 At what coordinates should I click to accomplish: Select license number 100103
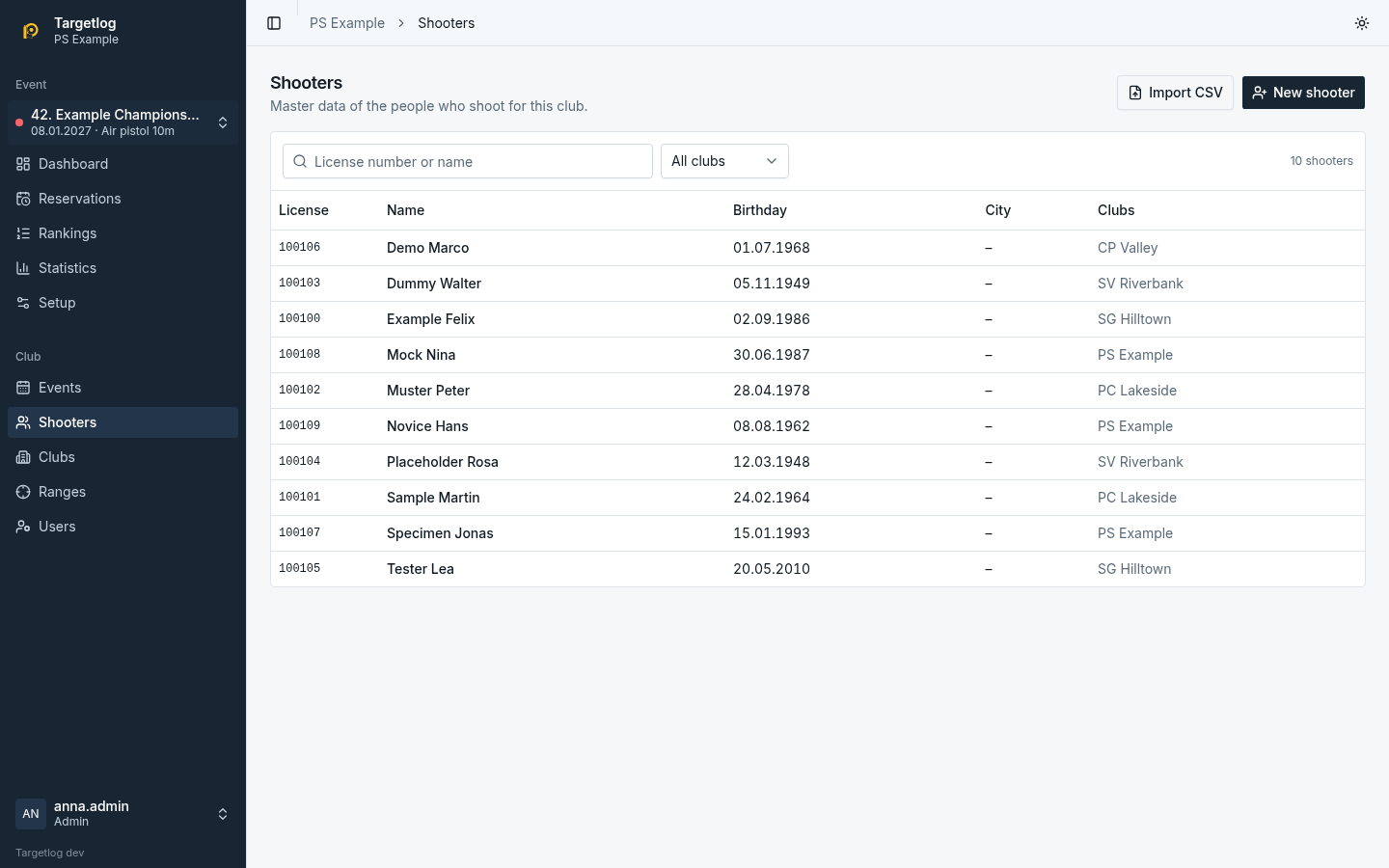(299, 284)
